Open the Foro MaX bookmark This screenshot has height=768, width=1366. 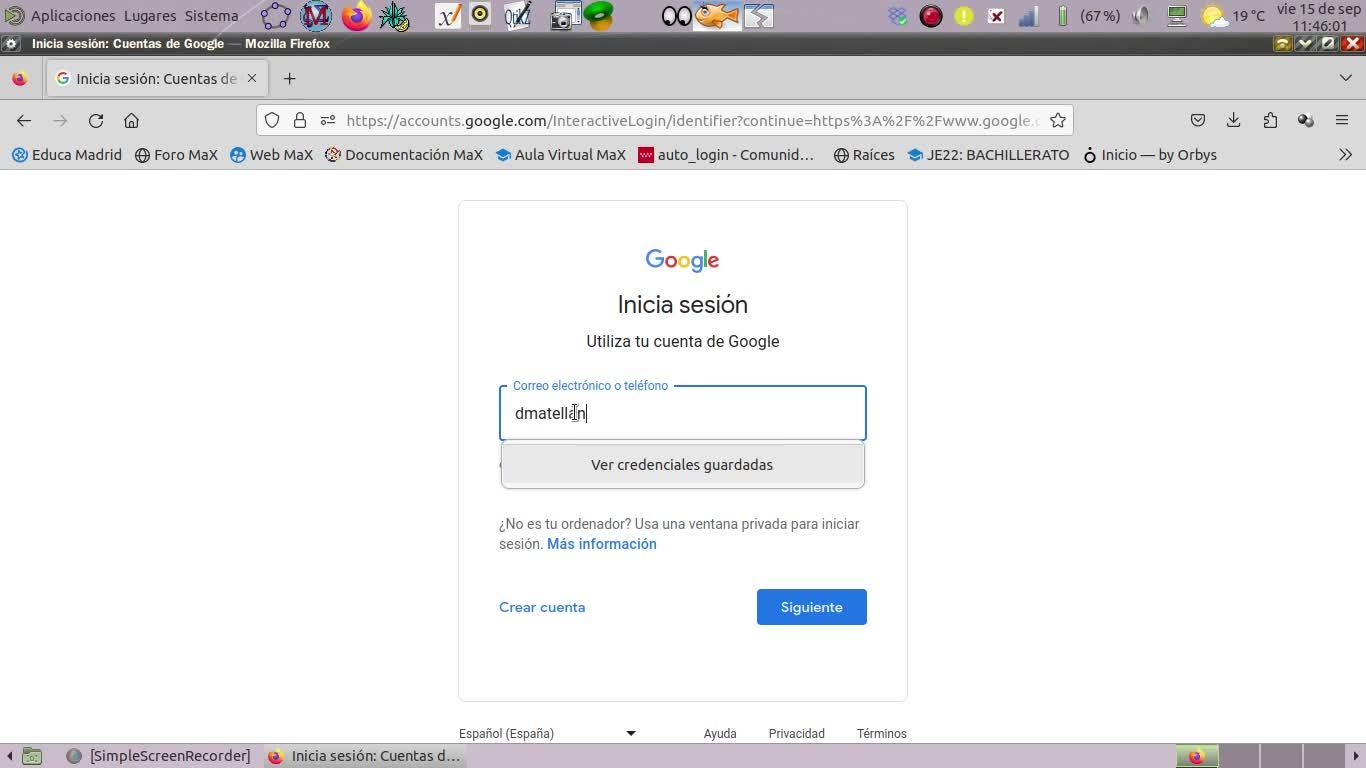tap(176, 155)
